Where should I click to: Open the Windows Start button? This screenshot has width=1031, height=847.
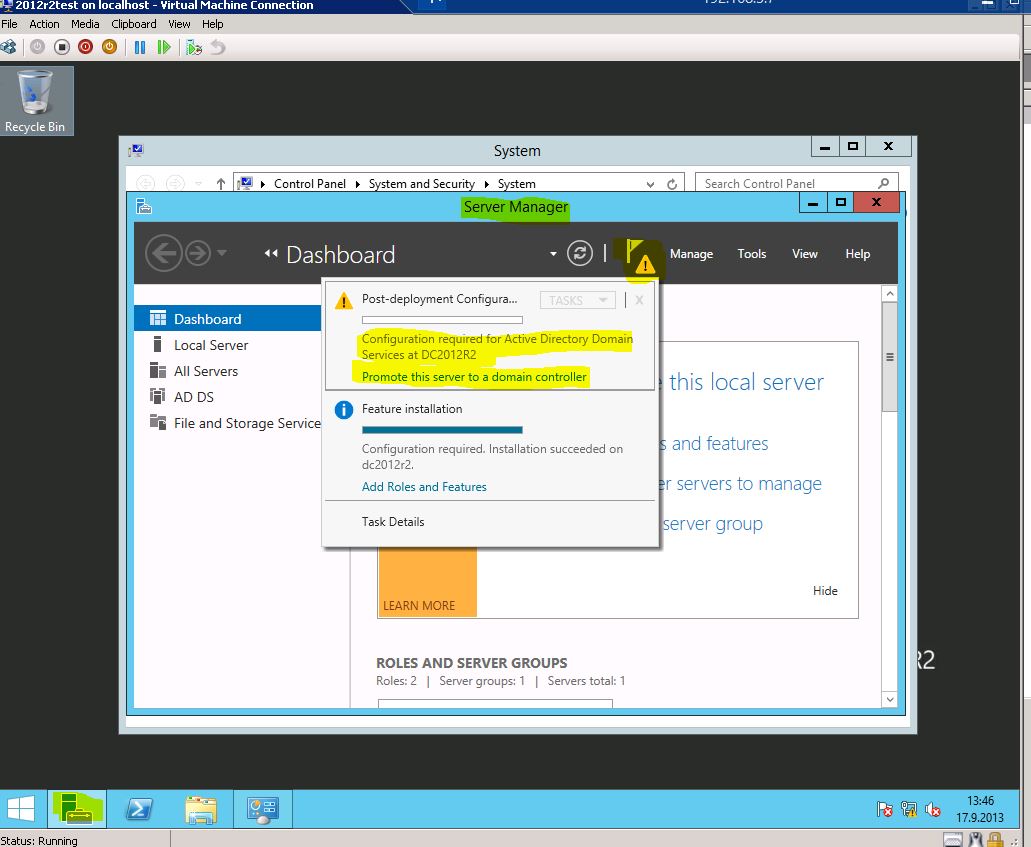coord(20,808)
